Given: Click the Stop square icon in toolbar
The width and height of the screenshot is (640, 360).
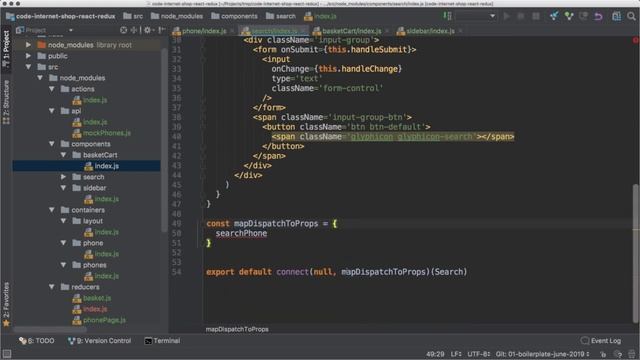Looking at the screenshot, I should [536, 16].
